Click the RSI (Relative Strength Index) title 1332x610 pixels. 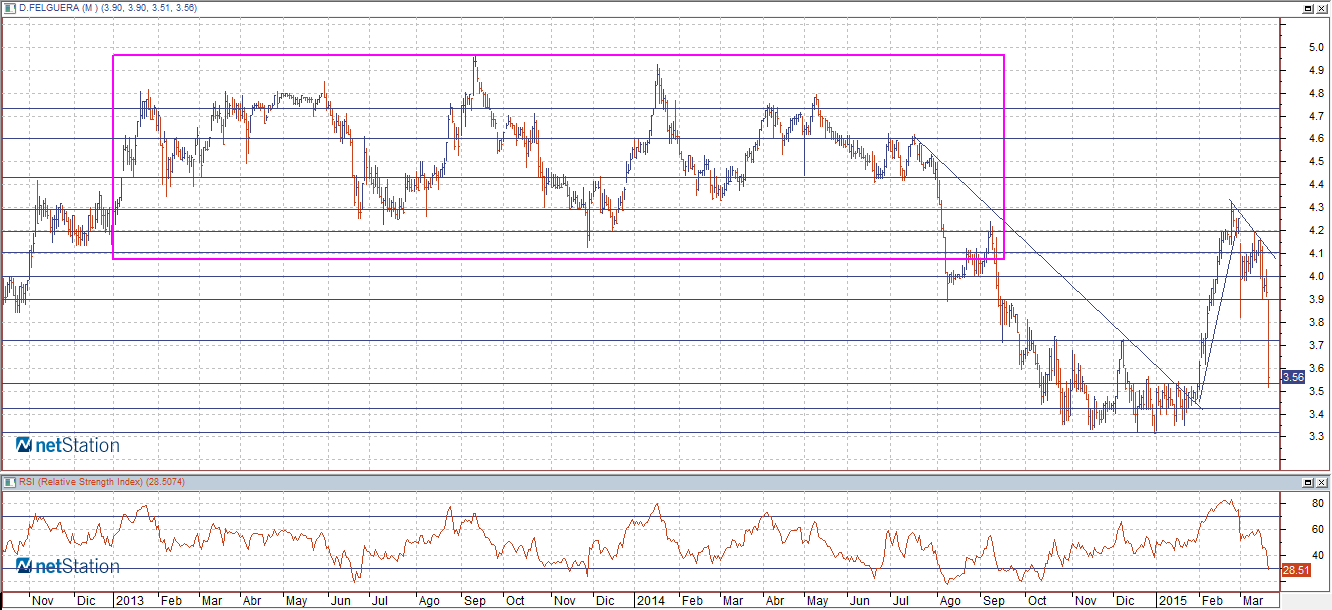click(x=100, y=482)
